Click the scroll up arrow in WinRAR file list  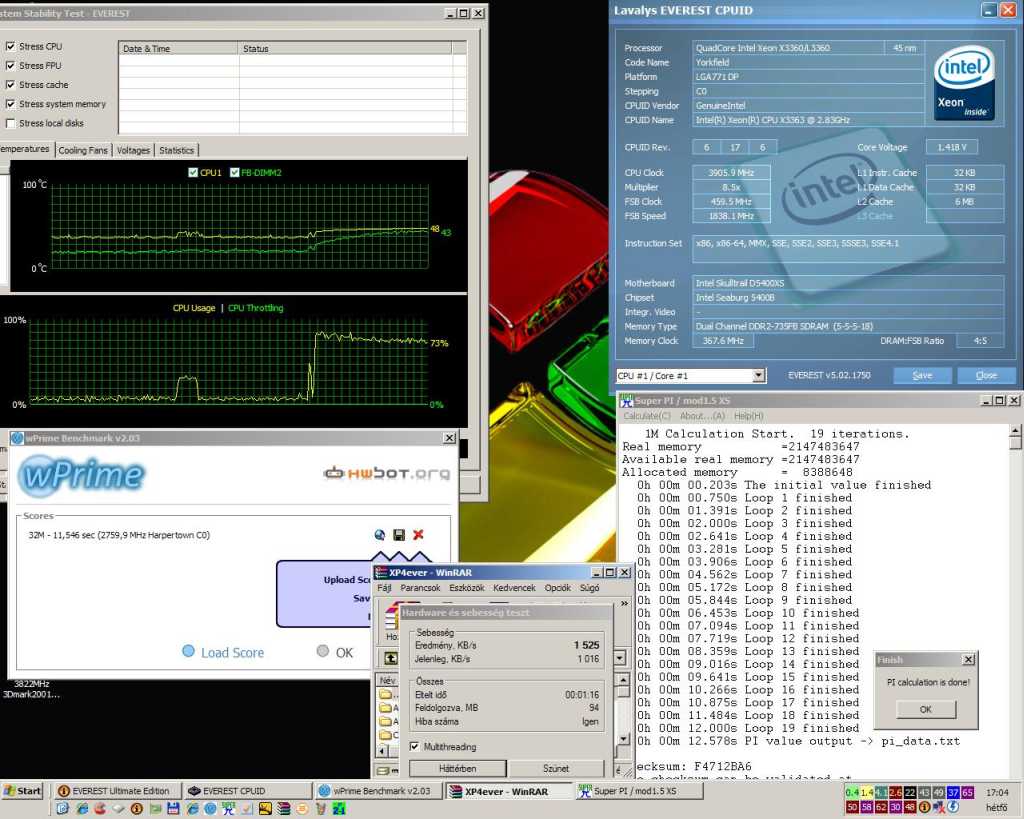(x=623, y=679)
